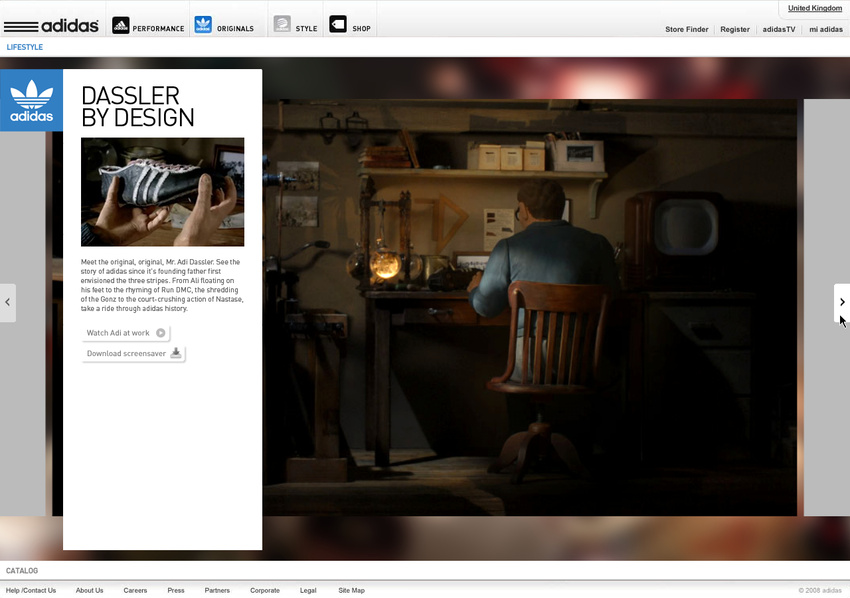Open adidasTV link
This screenshot has height=598, width=850.
pos(779,29)
